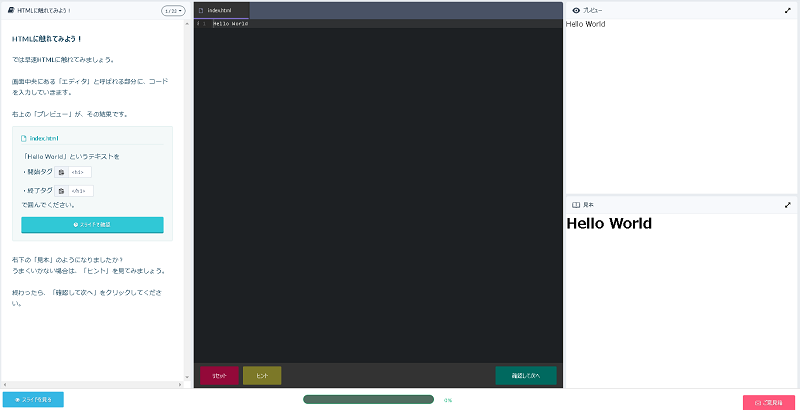Screen dimensions: 800x410
Task: Copy the opening <h1> tag
Action: [x=61, y=172]
